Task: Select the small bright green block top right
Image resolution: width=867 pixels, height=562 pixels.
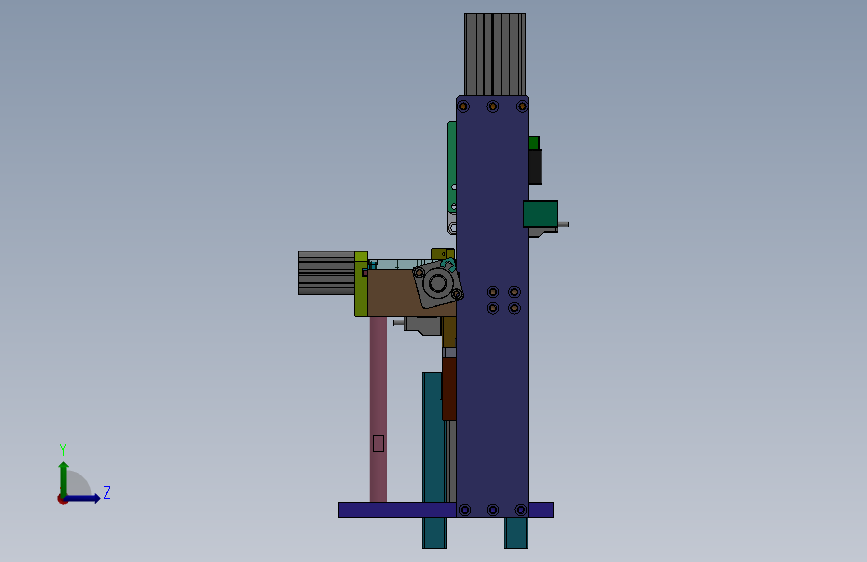Action: coord(534,143)
